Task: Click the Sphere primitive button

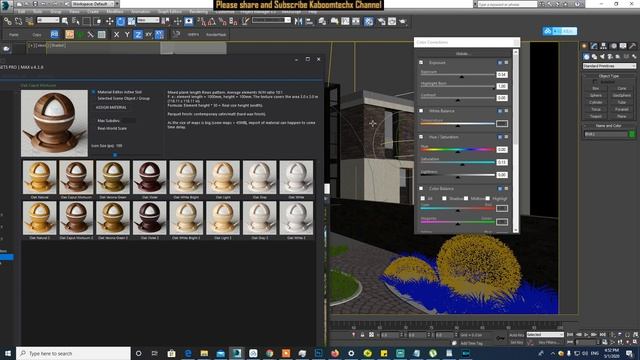Action: (596, 95)
